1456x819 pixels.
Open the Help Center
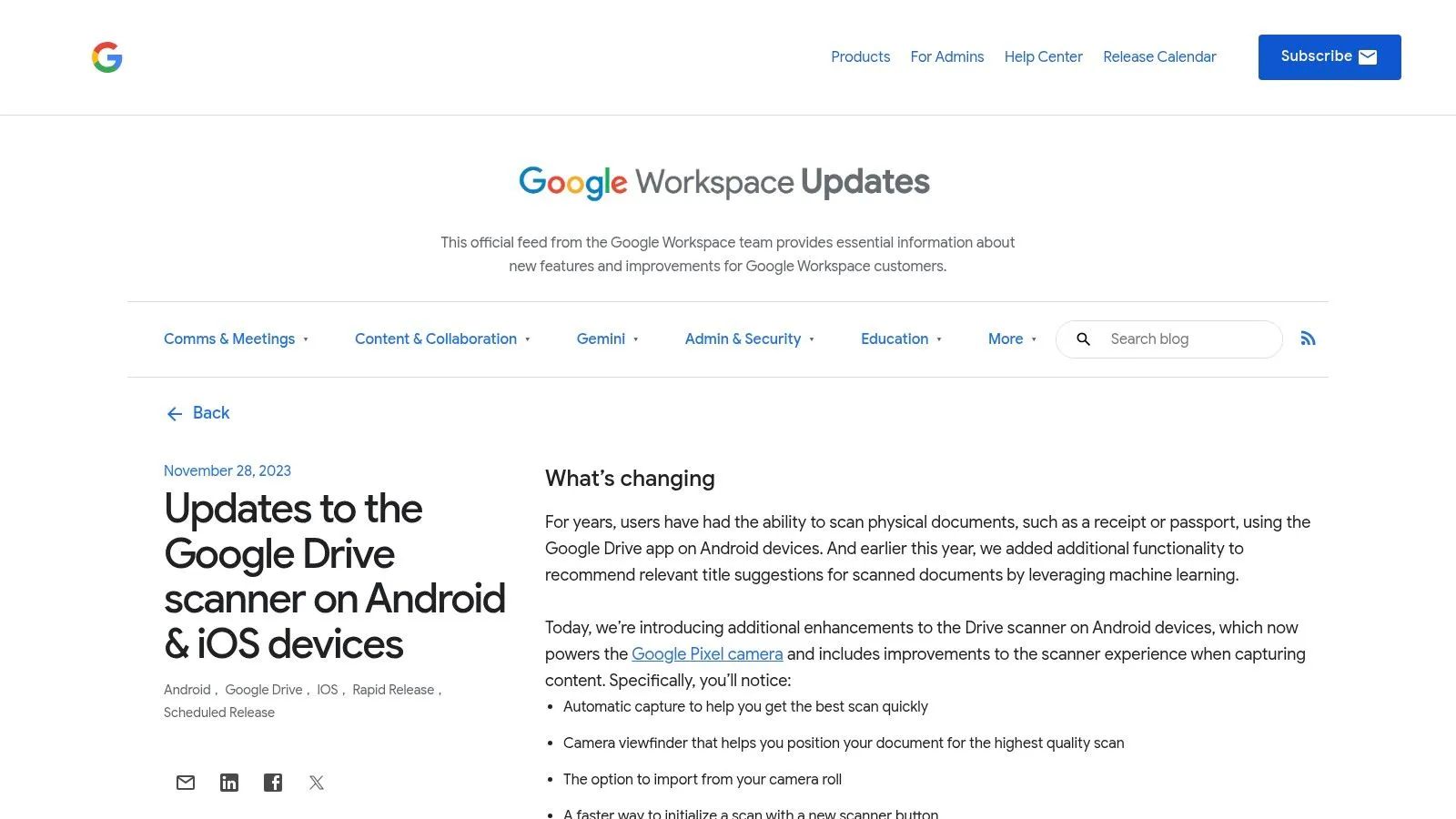(1043, 56)
